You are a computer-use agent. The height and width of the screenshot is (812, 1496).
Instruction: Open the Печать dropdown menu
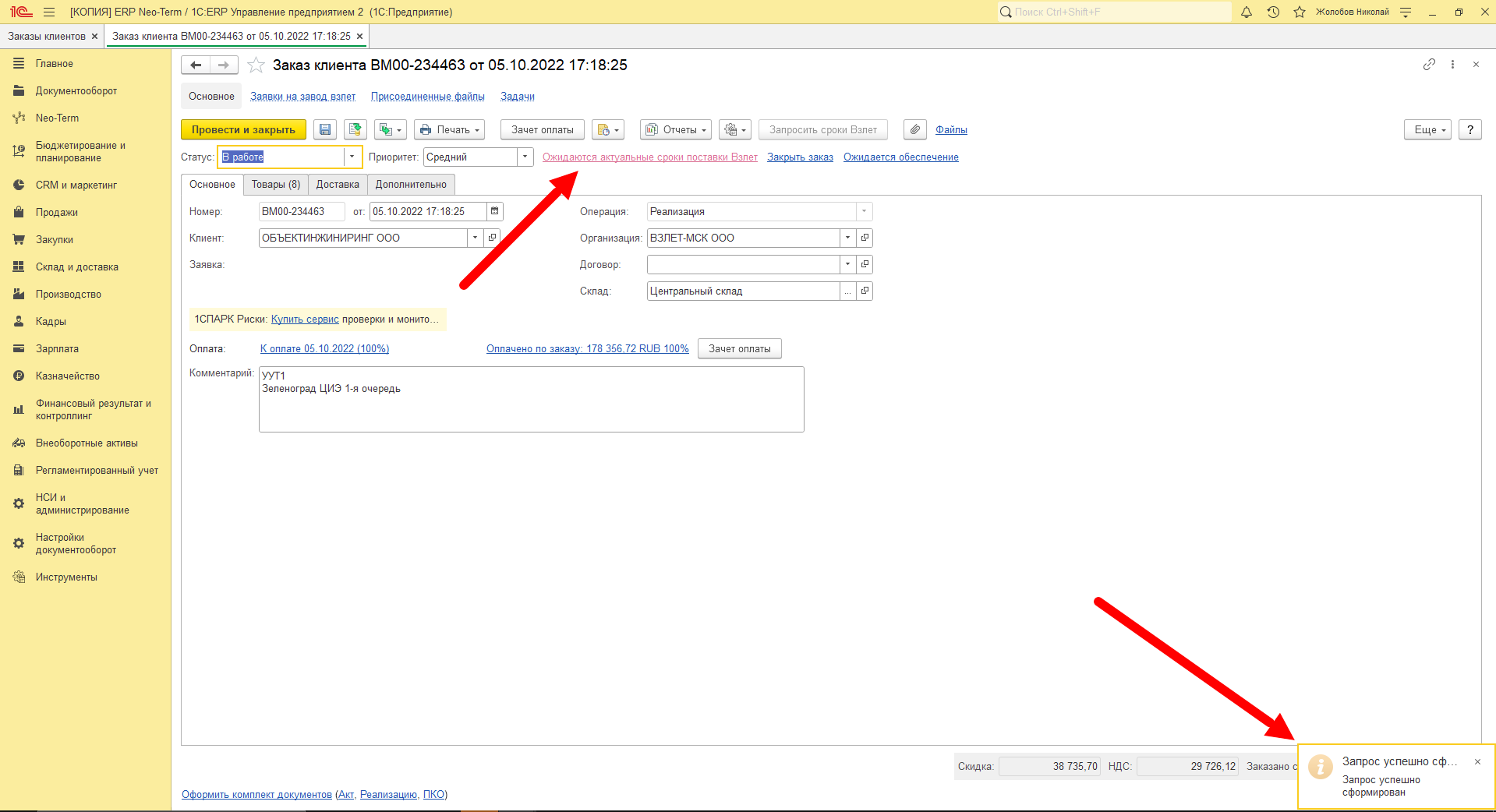pyautogui.click(x=449, y=130)
